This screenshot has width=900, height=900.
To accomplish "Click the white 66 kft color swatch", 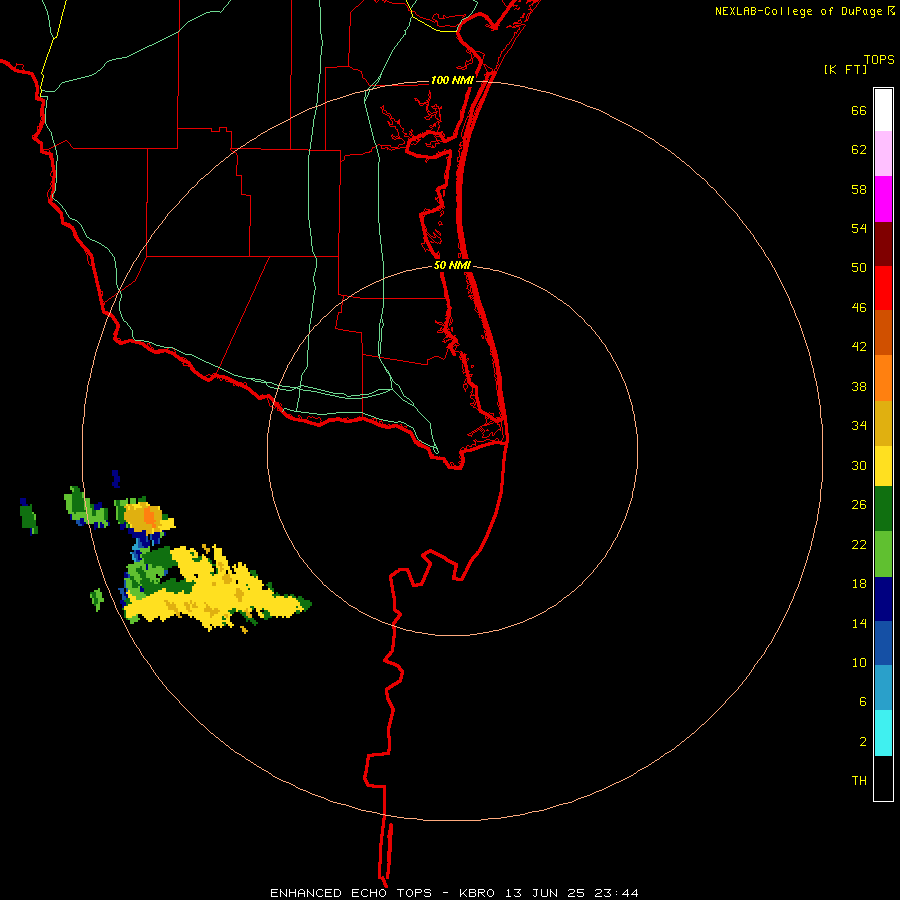I will [883, 110].
